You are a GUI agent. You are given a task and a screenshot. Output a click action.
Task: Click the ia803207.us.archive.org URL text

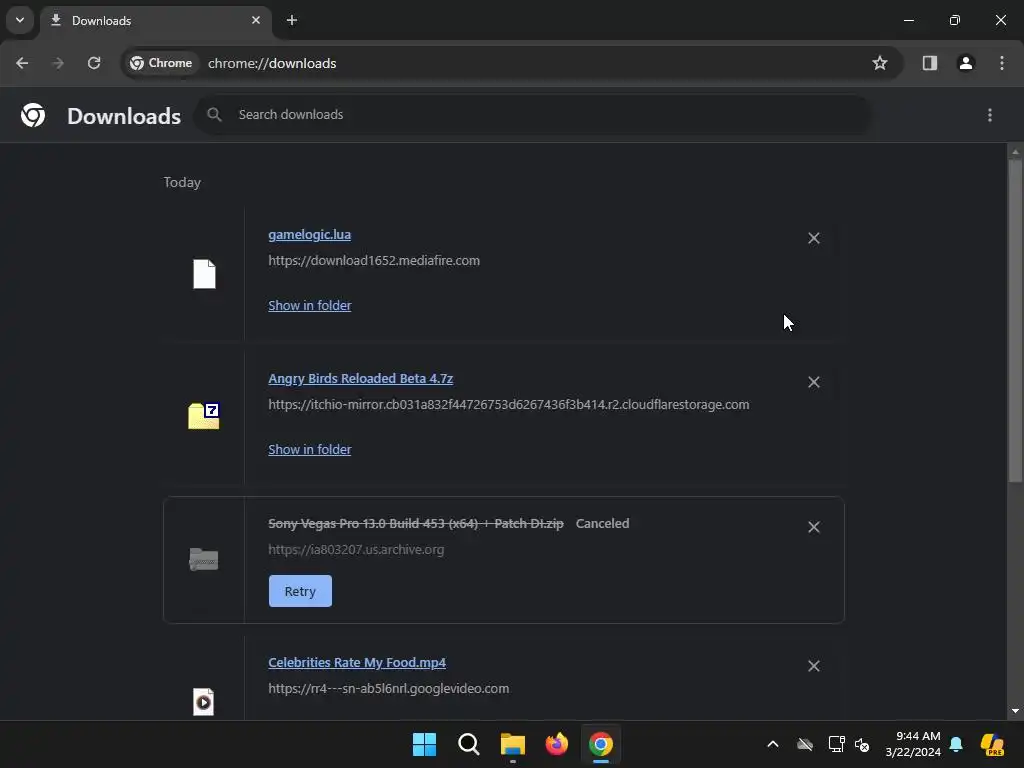click(x=356, y=550)
